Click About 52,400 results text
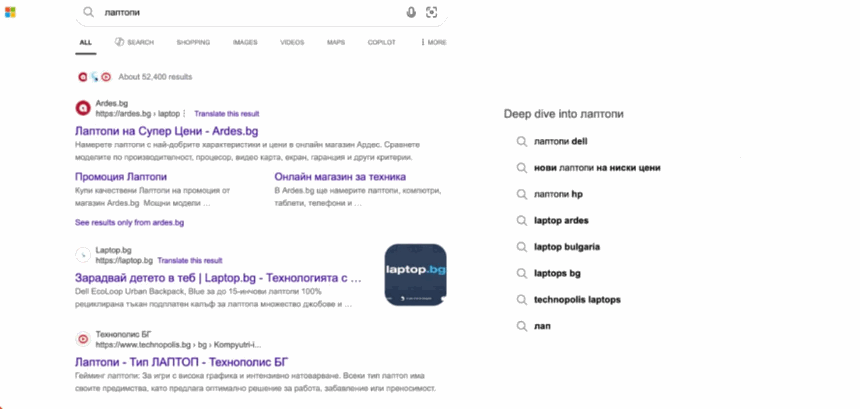Screen dimensions: 860x409 155,77
